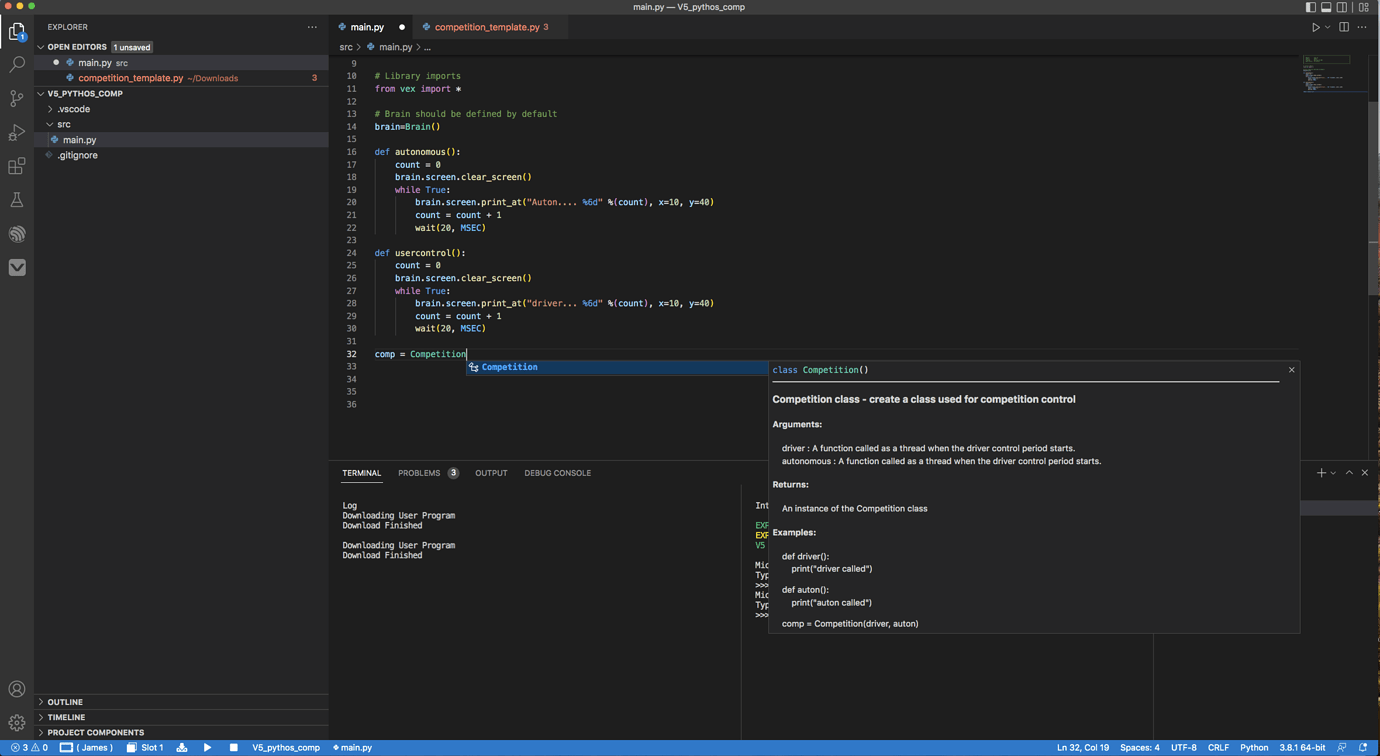Viewport: 1380px width, 756px height.
Task: Open the .gitignore file
Action: coord(77,155)
